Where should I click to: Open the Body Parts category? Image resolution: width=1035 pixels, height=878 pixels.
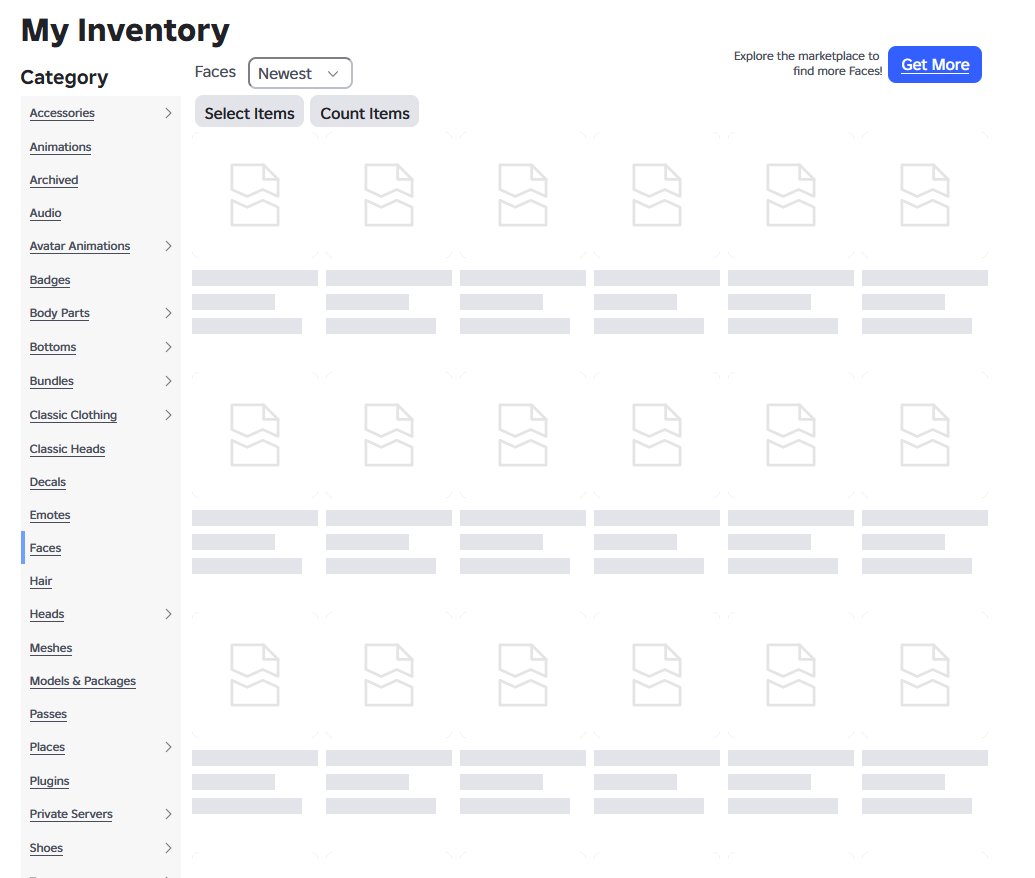point(59,313)
